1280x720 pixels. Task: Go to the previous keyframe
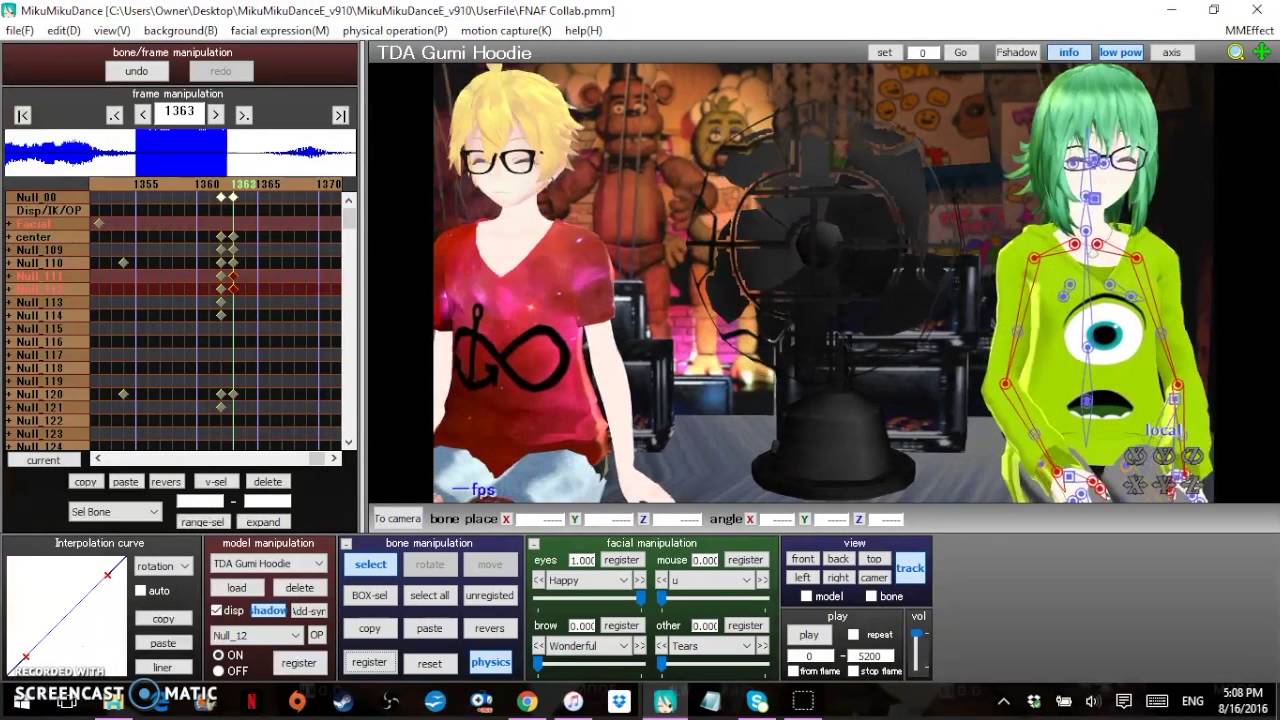pos(115,116)
